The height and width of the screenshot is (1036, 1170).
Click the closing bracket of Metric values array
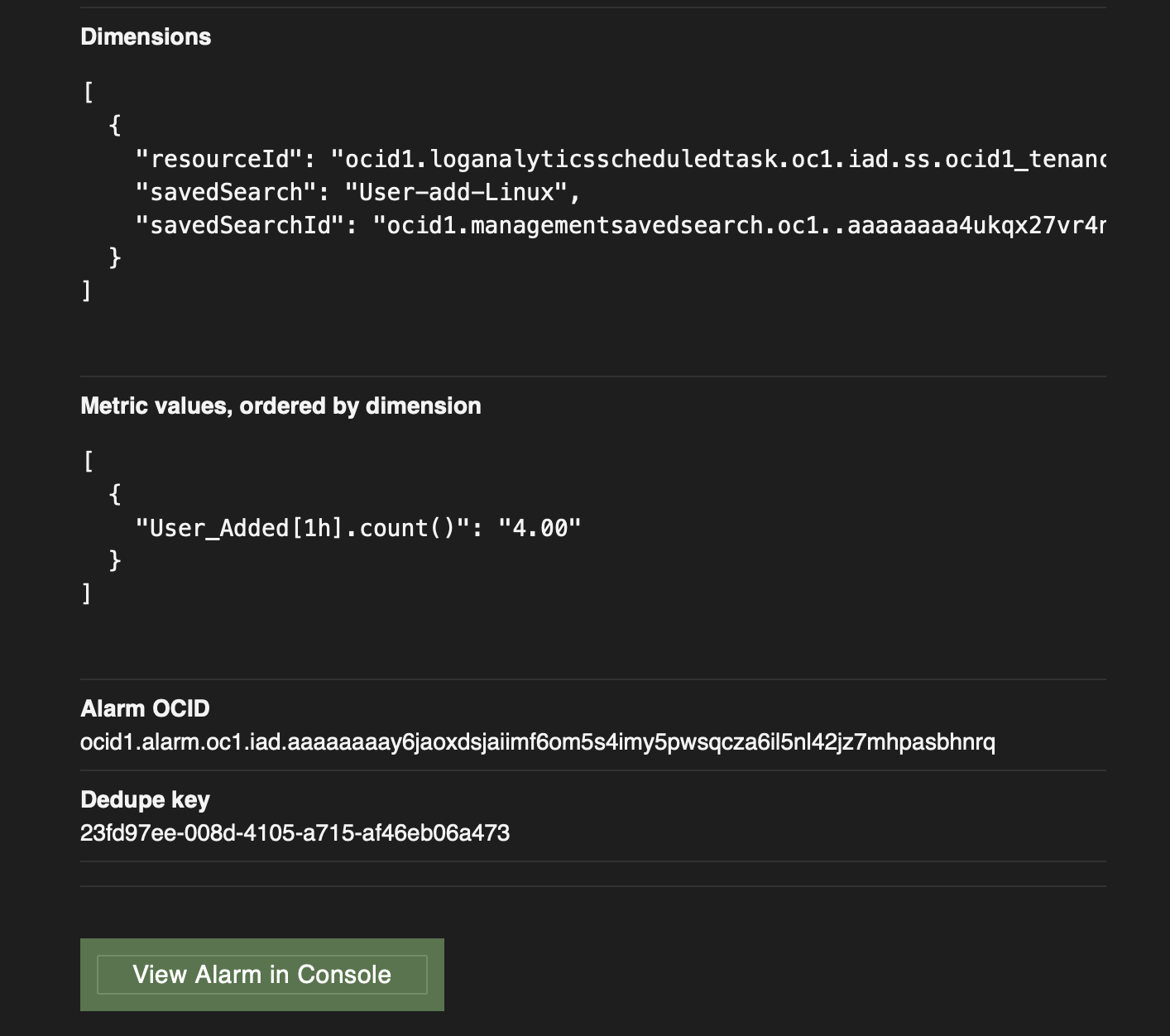pyautogui.click(x=86, y=593)
